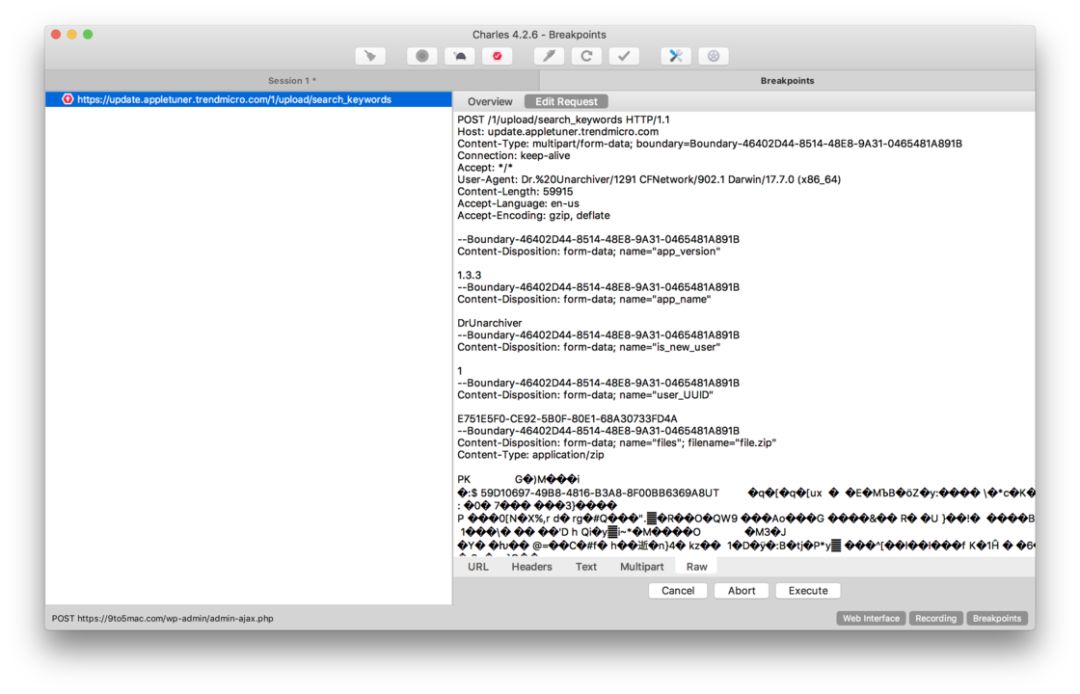Click the validate checkmark icon
The height and width of the screenshot is (694, 1080).
pyautogui.click(x=624, y=56)
